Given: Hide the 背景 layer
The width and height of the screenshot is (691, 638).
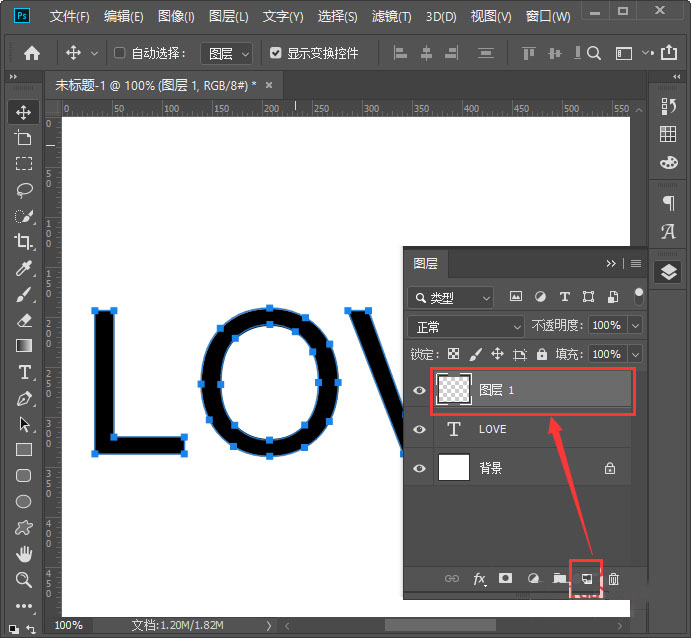Looking at the screenshot, I should [x=419, y=467].
